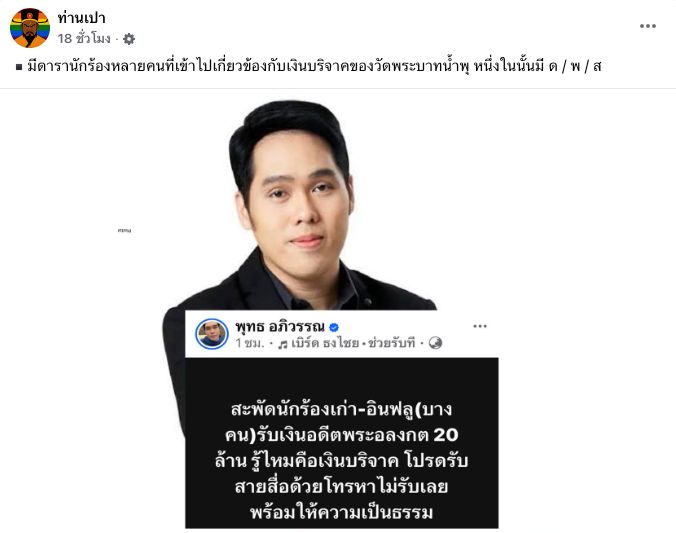Click the bold number 20 in status text

coord(446,435)
